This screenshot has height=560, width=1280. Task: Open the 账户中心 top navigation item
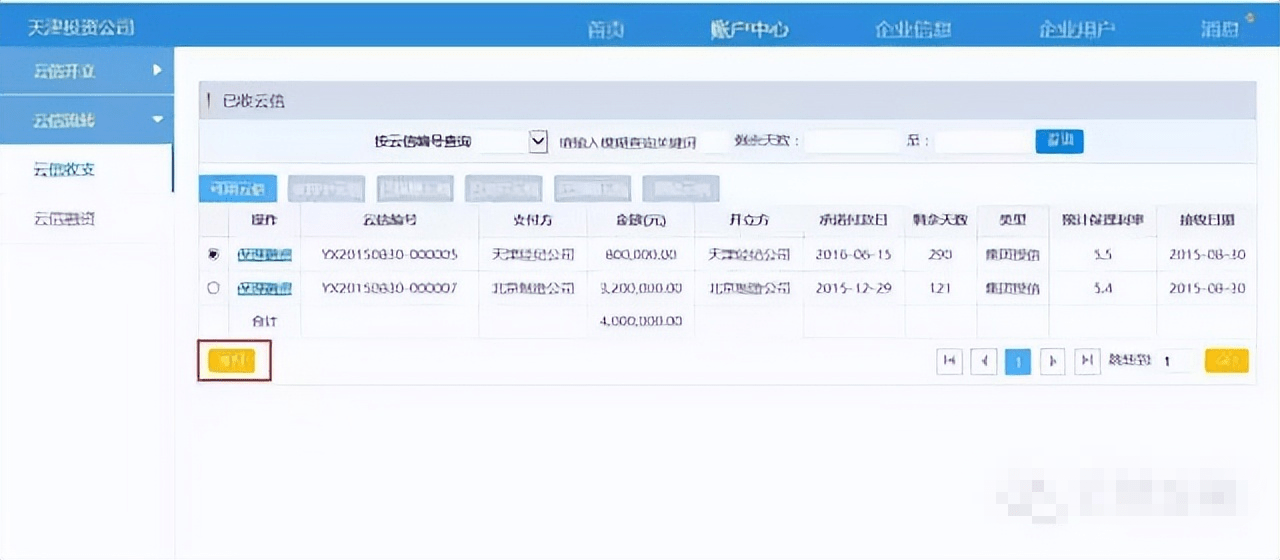[749, 30]
